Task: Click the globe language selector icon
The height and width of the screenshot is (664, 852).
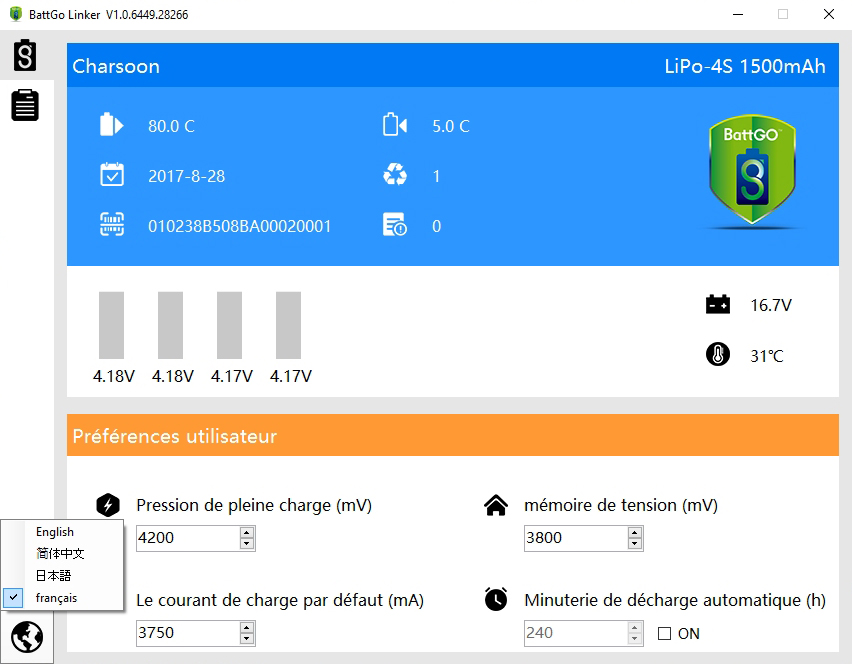Action: (27, 637)
